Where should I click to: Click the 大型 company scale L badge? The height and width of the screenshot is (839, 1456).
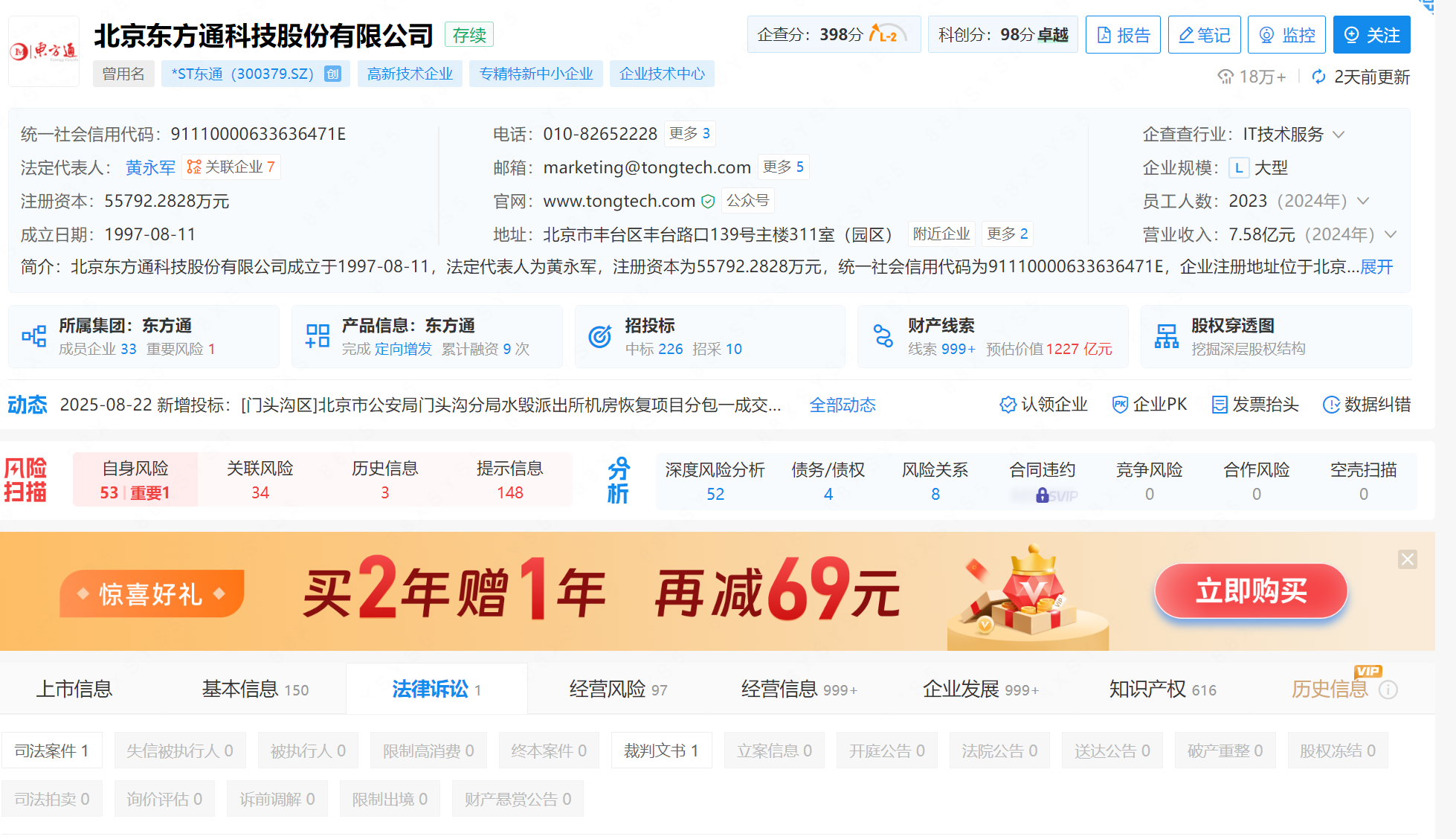click(1238, 167)
